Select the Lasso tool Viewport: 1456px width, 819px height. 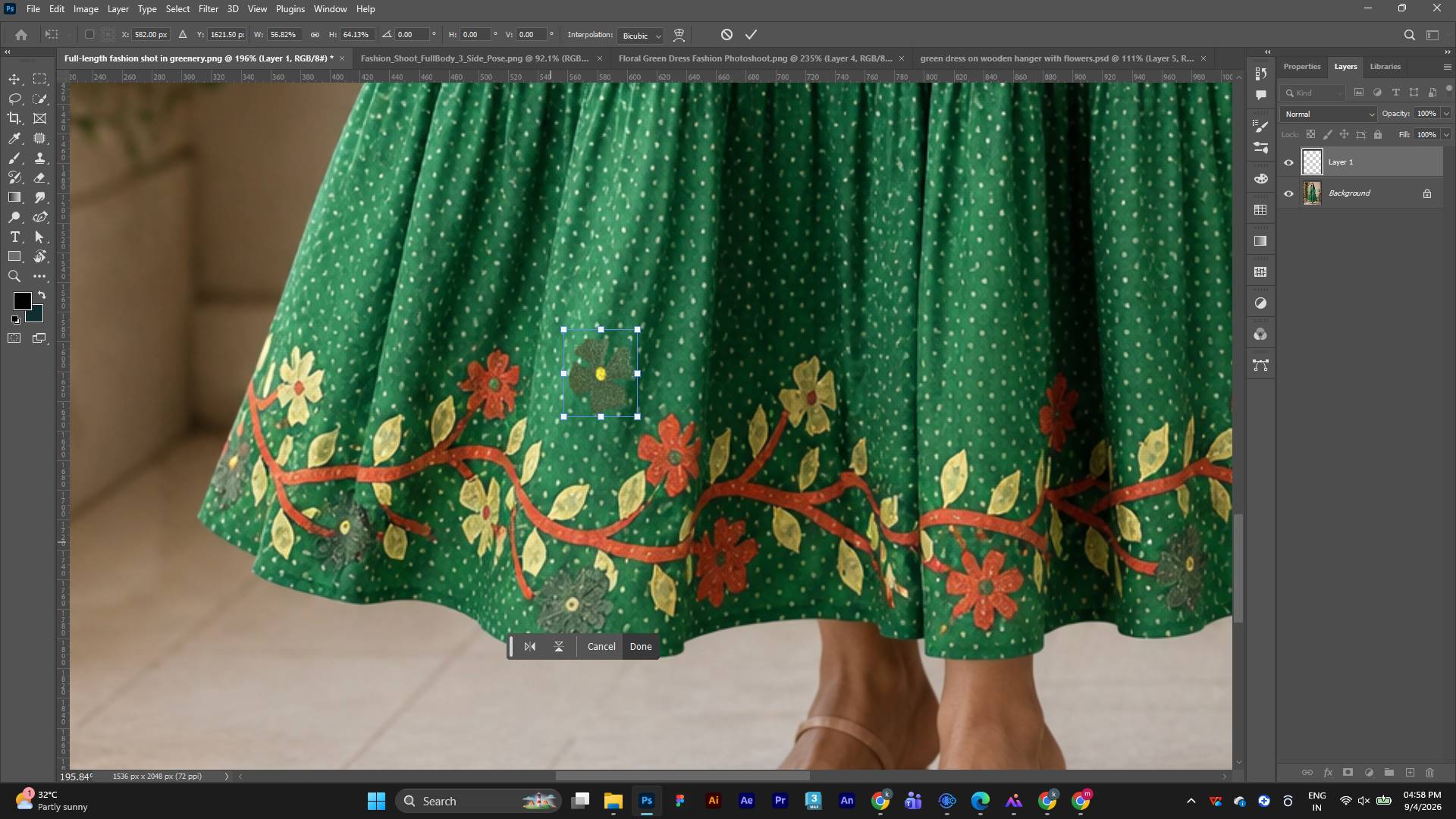point(14,99)
